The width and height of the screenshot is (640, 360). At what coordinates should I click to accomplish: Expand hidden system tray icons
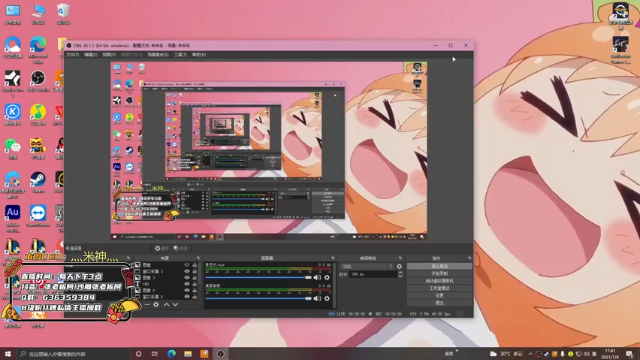[x=530, y=353]
